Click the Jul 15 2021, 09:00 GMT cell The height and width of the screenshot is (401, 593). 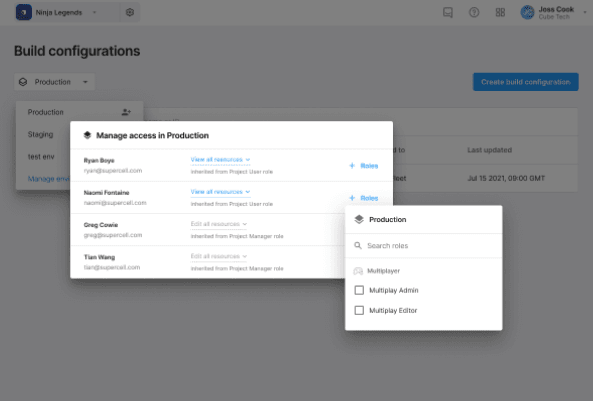point(506,178)
